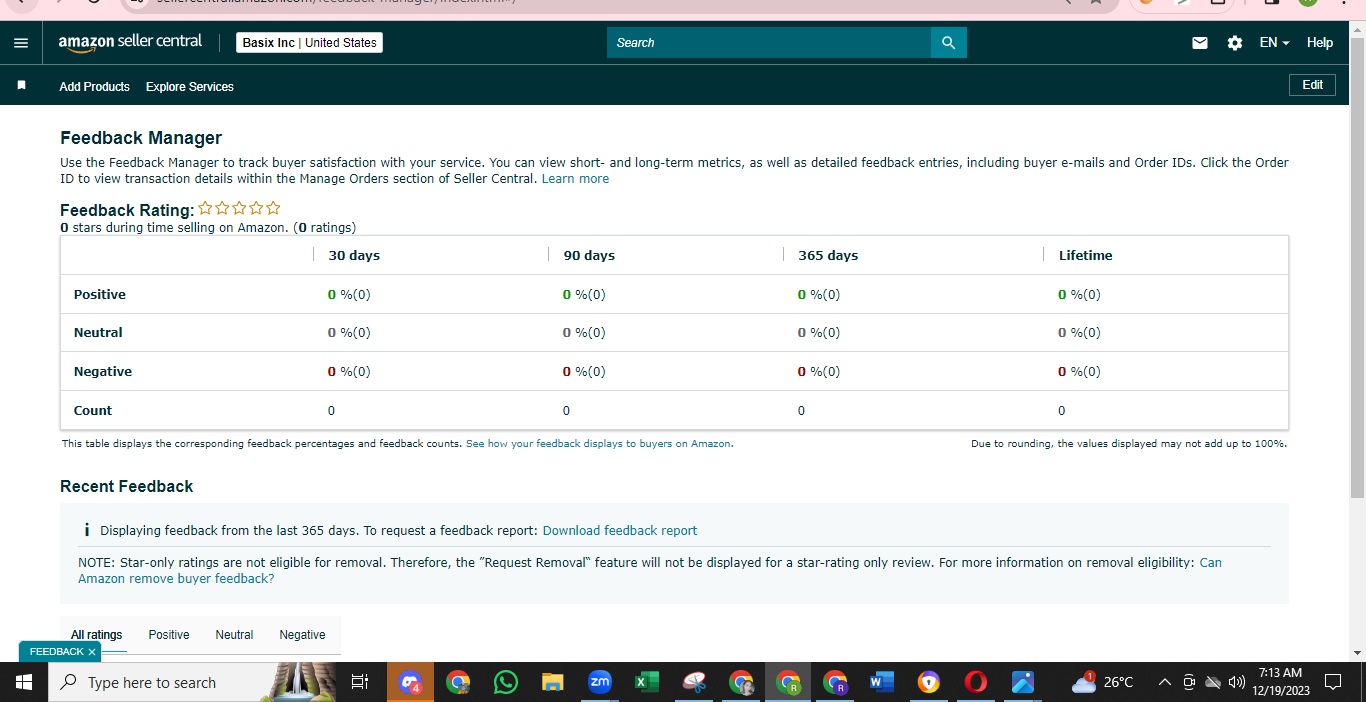Open the Basix Inc account switcher
The image size is (1366, 702).
(x=309, y=43)
